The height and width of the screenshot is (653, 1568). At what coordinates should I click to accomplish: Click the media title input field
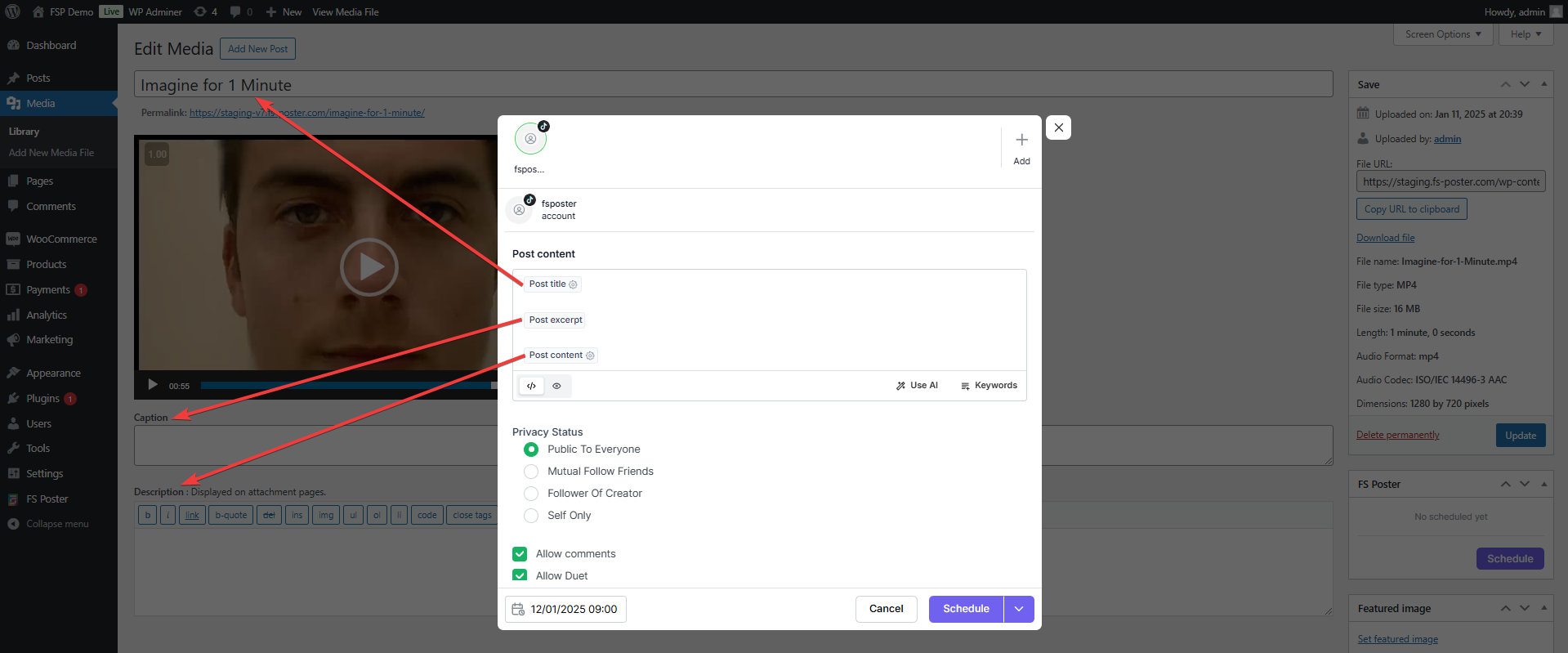click(733, 84)
